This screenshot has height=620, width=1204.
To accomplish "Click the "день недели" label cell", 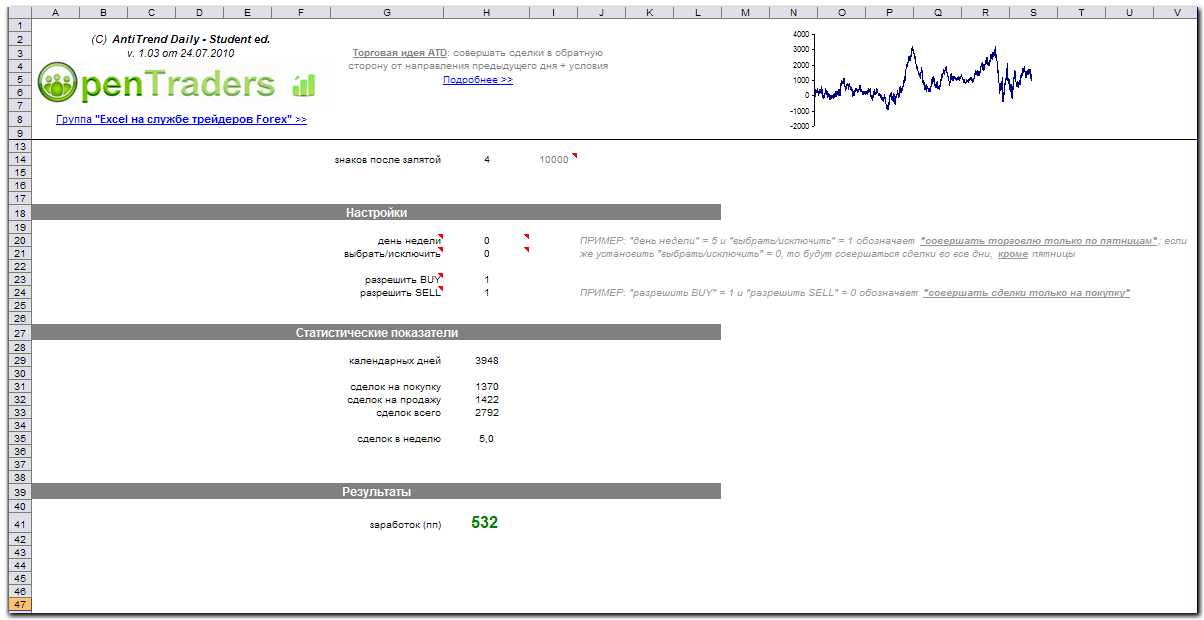I will 408,241.
